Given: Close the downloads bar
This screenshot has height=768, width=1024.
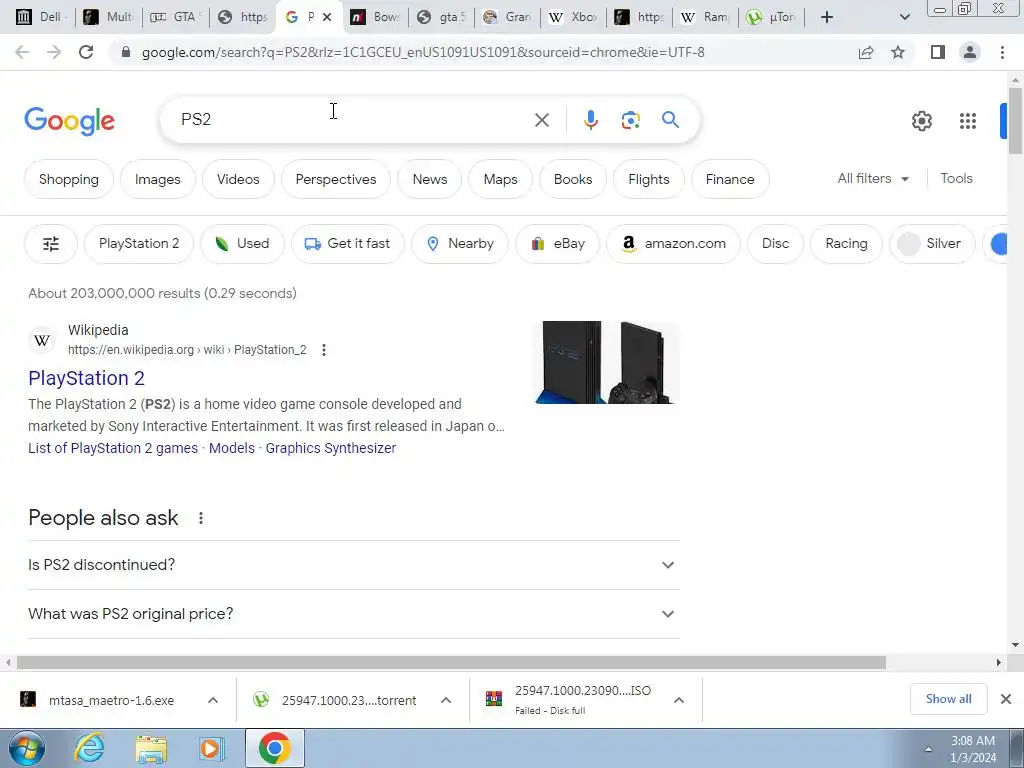Looking at the screenshot, I should coord(1006,699).
